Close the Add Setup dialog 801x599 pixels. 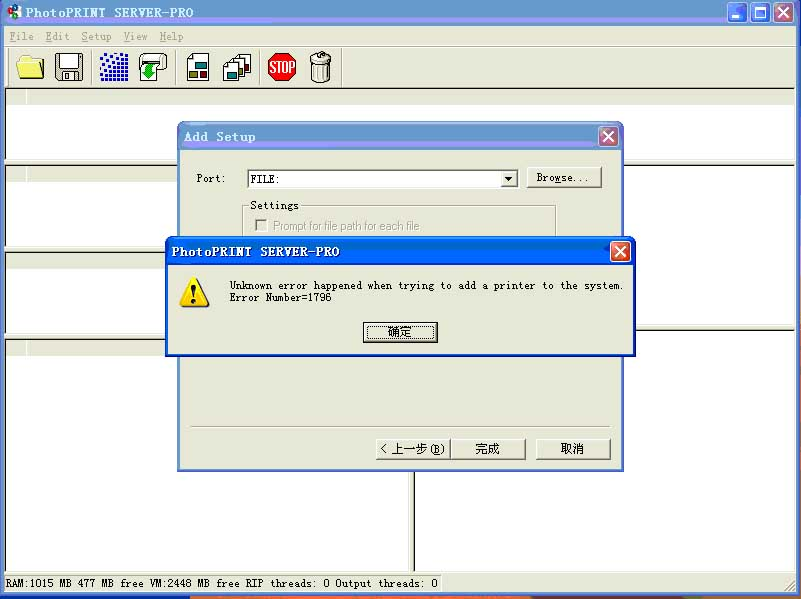coord(608,136)
